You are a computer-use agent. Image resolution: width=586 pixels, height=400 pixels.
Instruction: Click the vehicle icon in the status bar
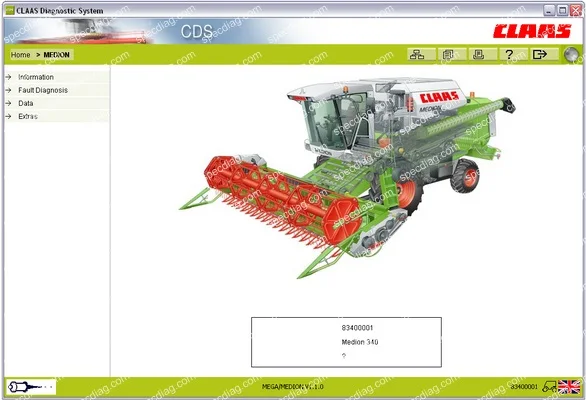[x=549, y=387]
